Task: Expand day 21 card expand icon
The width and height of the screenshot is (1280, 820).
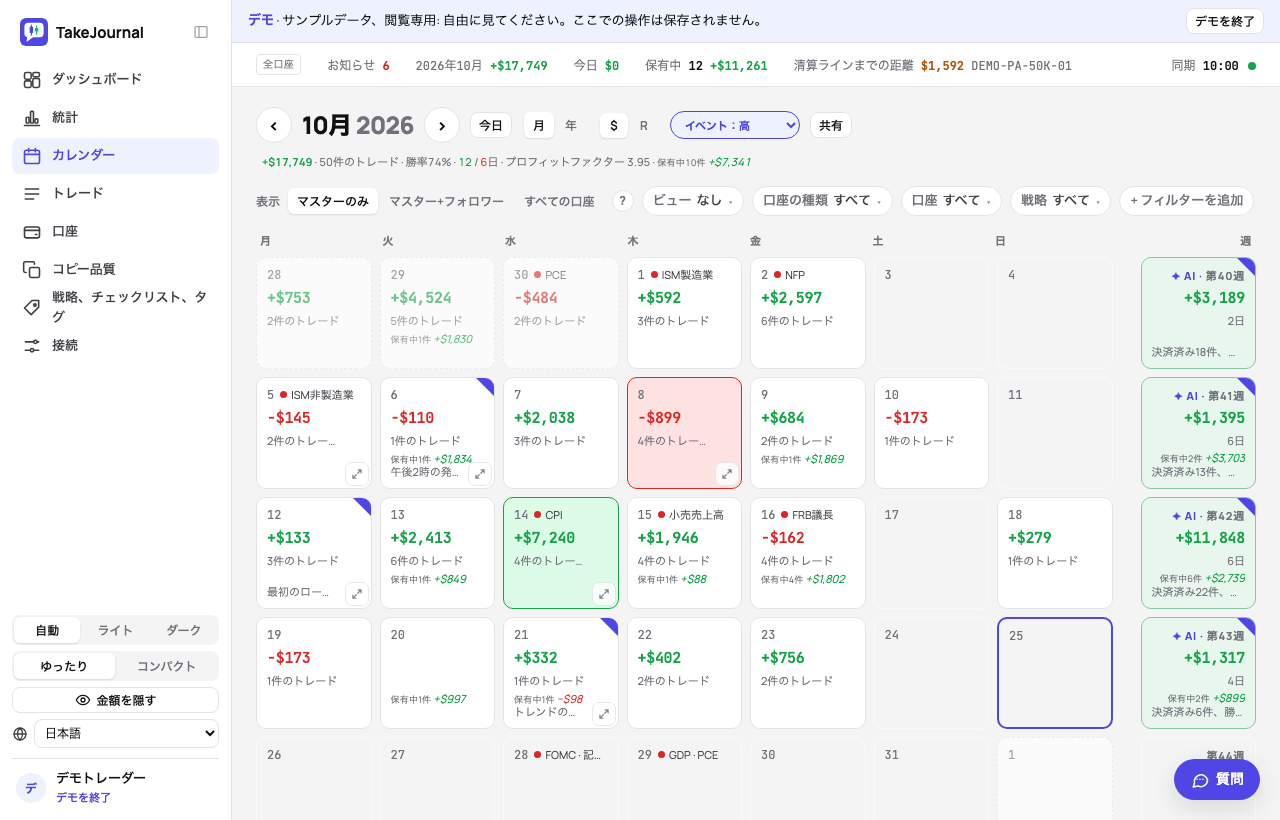Action: tap(604, 714)
